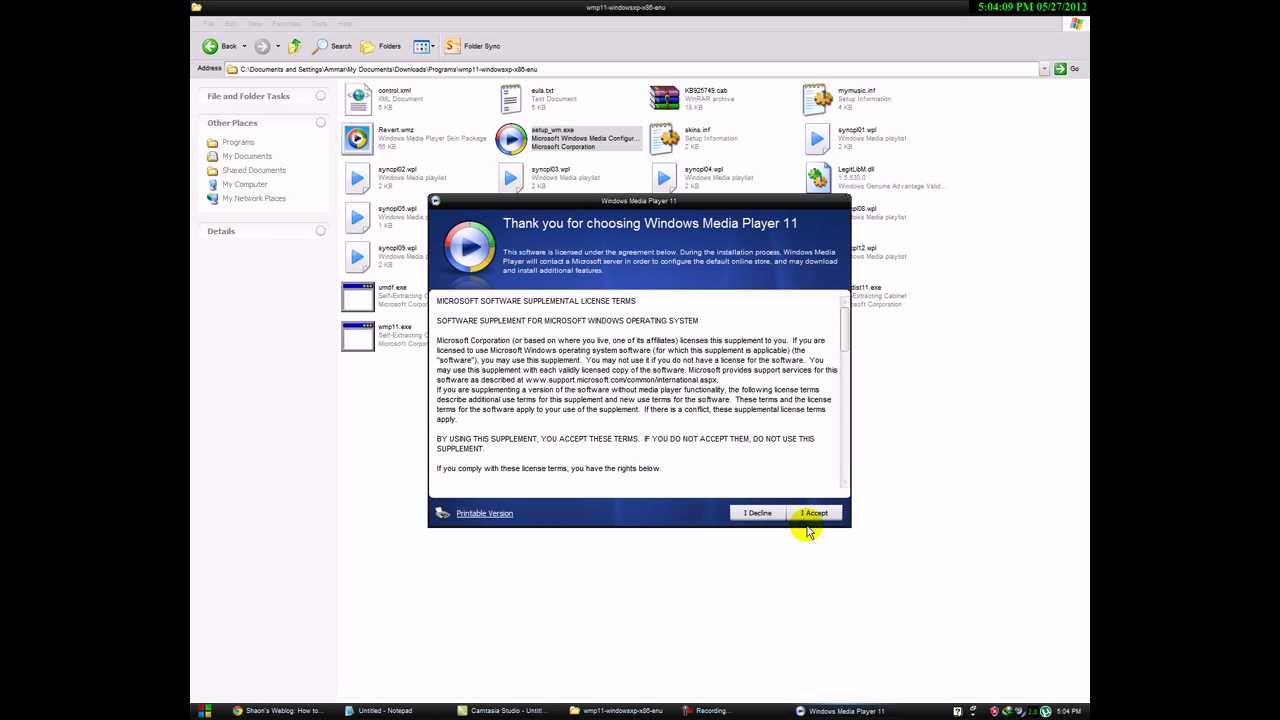Click the help question-mark tray icon
The image size is (1280, 720).
point(957,711)
